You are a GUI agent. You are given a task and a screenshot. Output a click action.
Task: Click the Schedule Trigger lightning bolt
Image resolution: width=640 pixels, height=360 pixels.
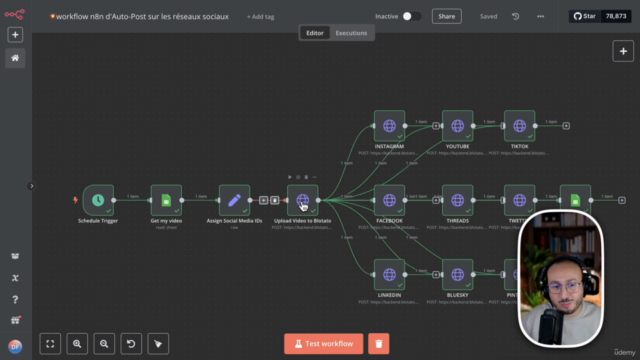(x=76, y=200)
